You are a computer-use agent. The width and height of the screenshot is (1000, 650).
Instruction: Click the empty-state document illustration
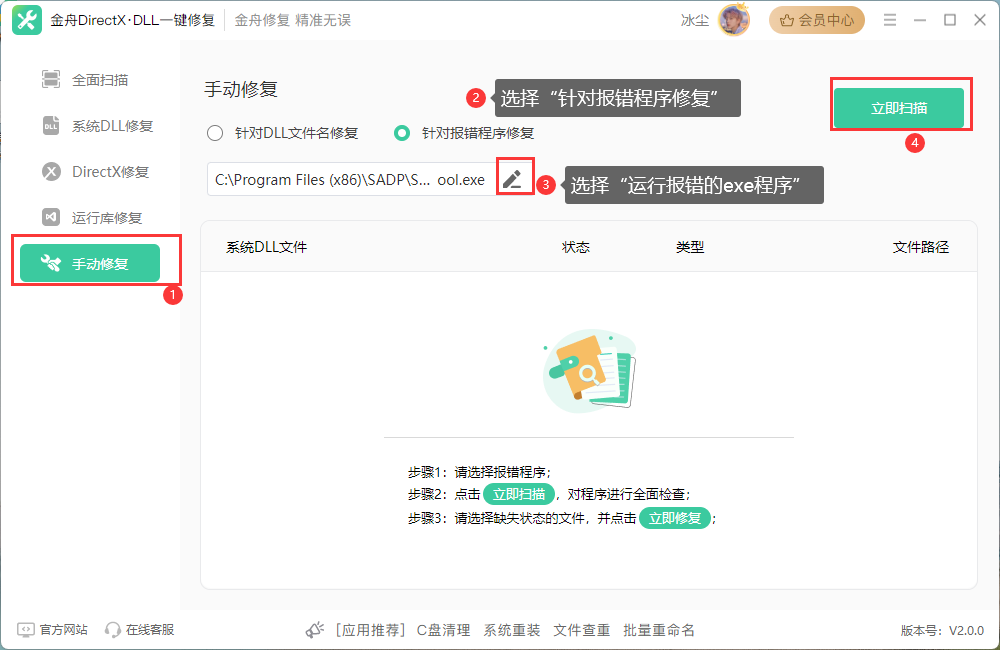590,370
